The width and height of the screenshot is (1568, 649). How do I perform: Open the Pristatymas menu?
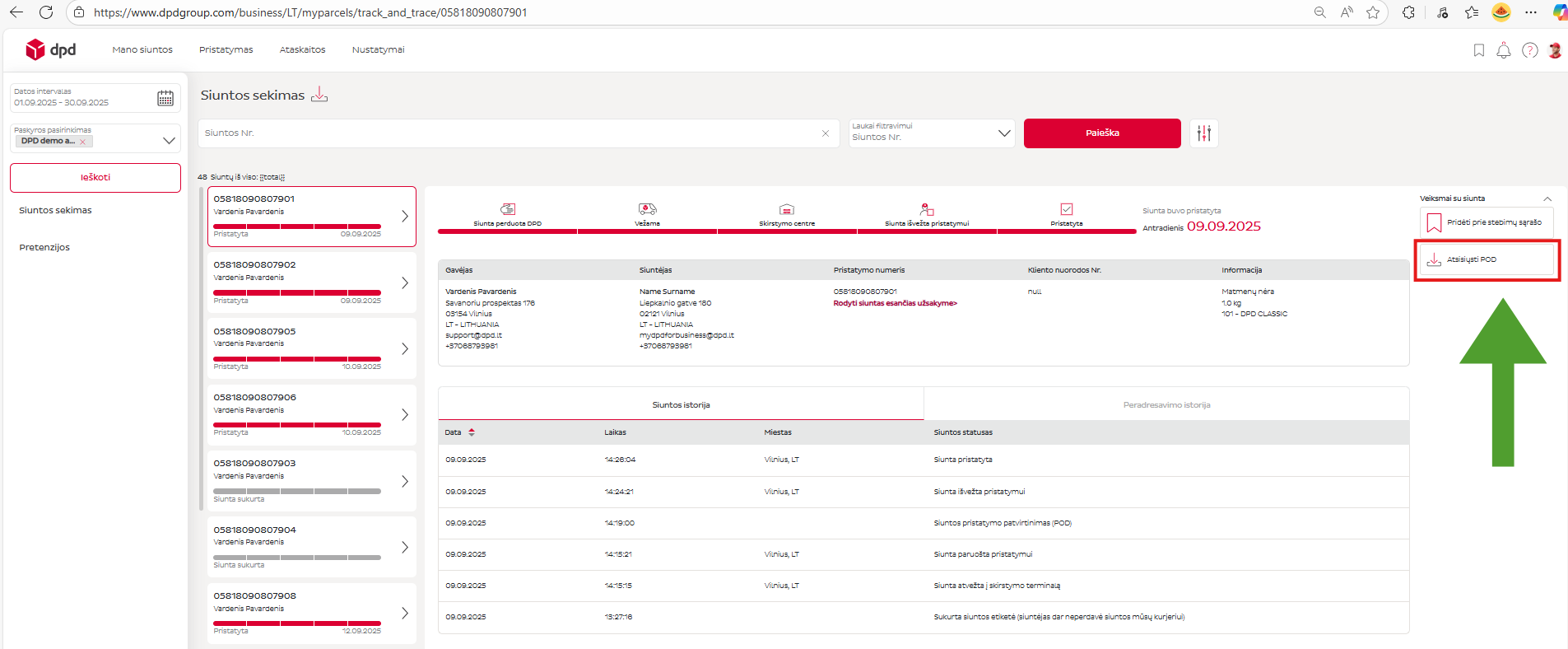tap(226, 50)
